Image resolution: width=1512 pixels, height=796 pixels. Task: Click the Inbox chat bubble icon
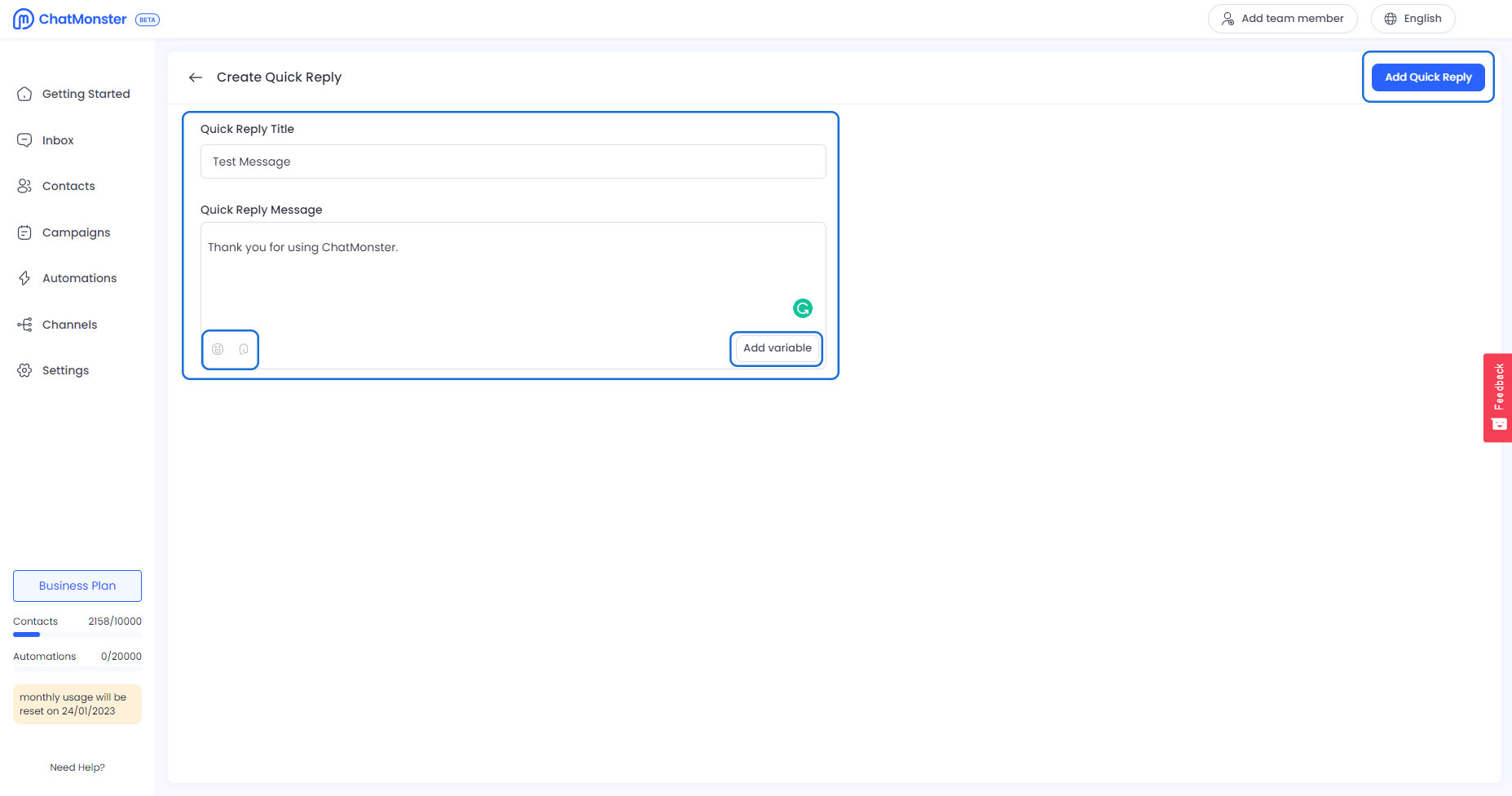point(24,140)
